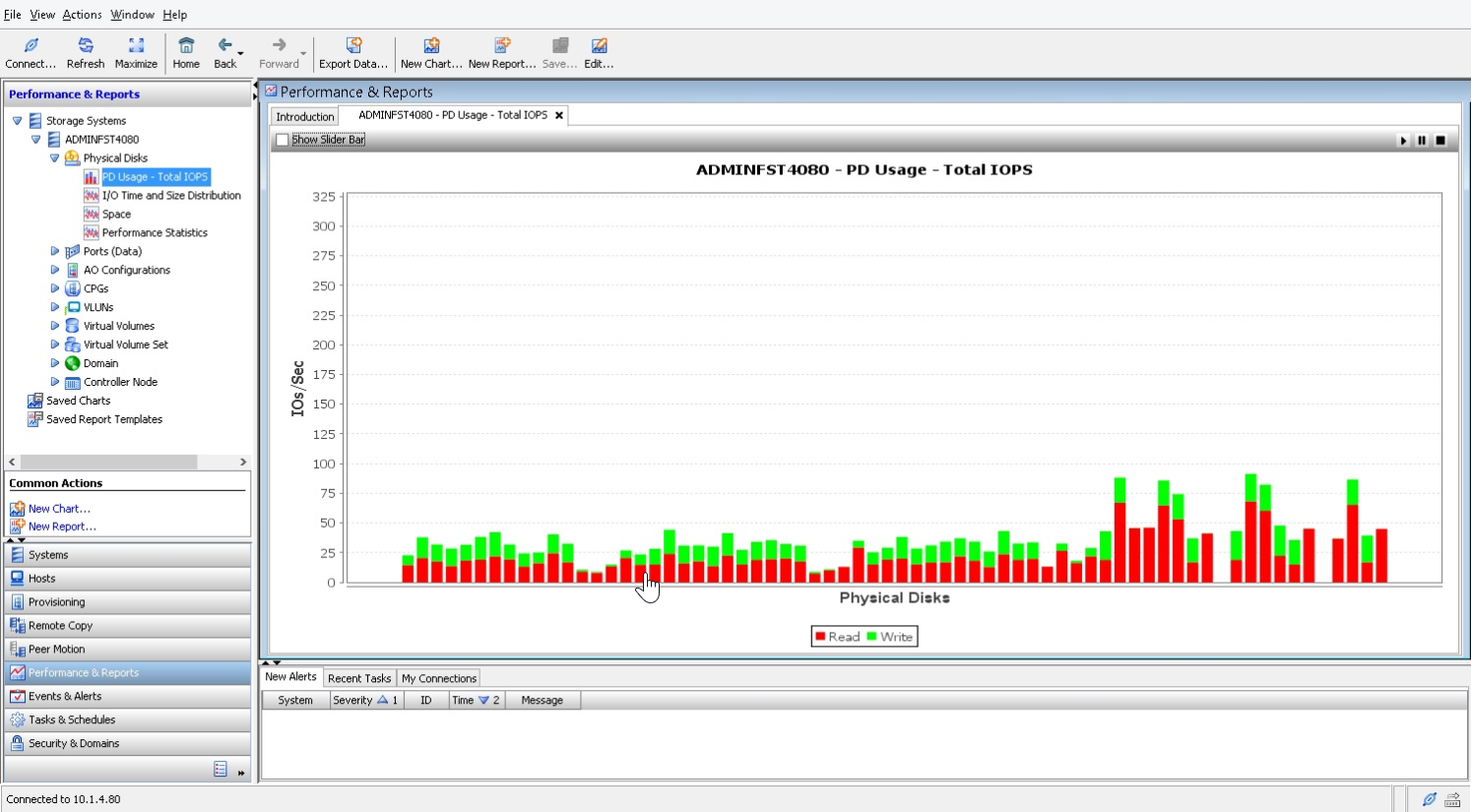Click the Home toolbar icon

186,46
